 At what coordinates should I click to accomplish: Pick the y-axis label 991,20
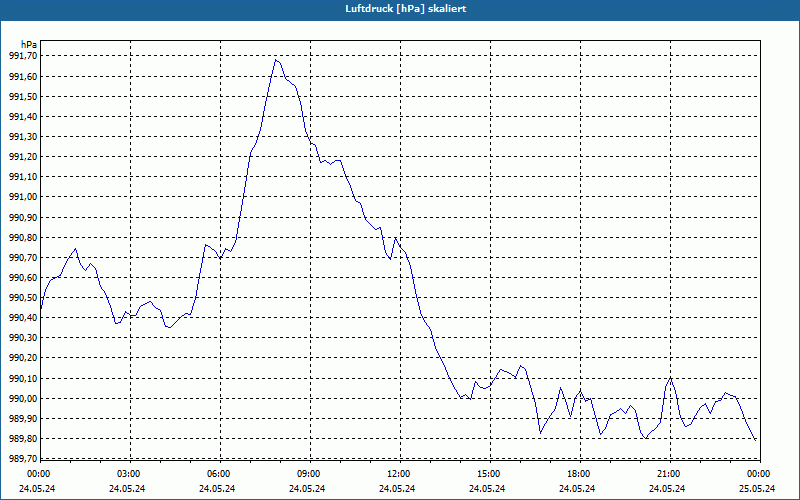pyautogui.click(x=23, y=157)
